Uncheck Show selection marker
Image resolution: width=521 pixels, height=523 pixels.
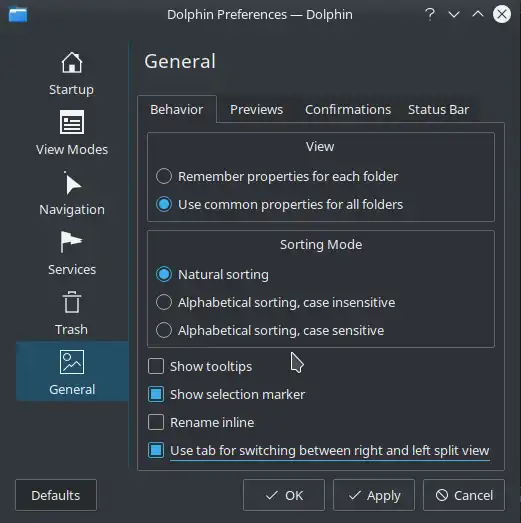pos(156,394)
